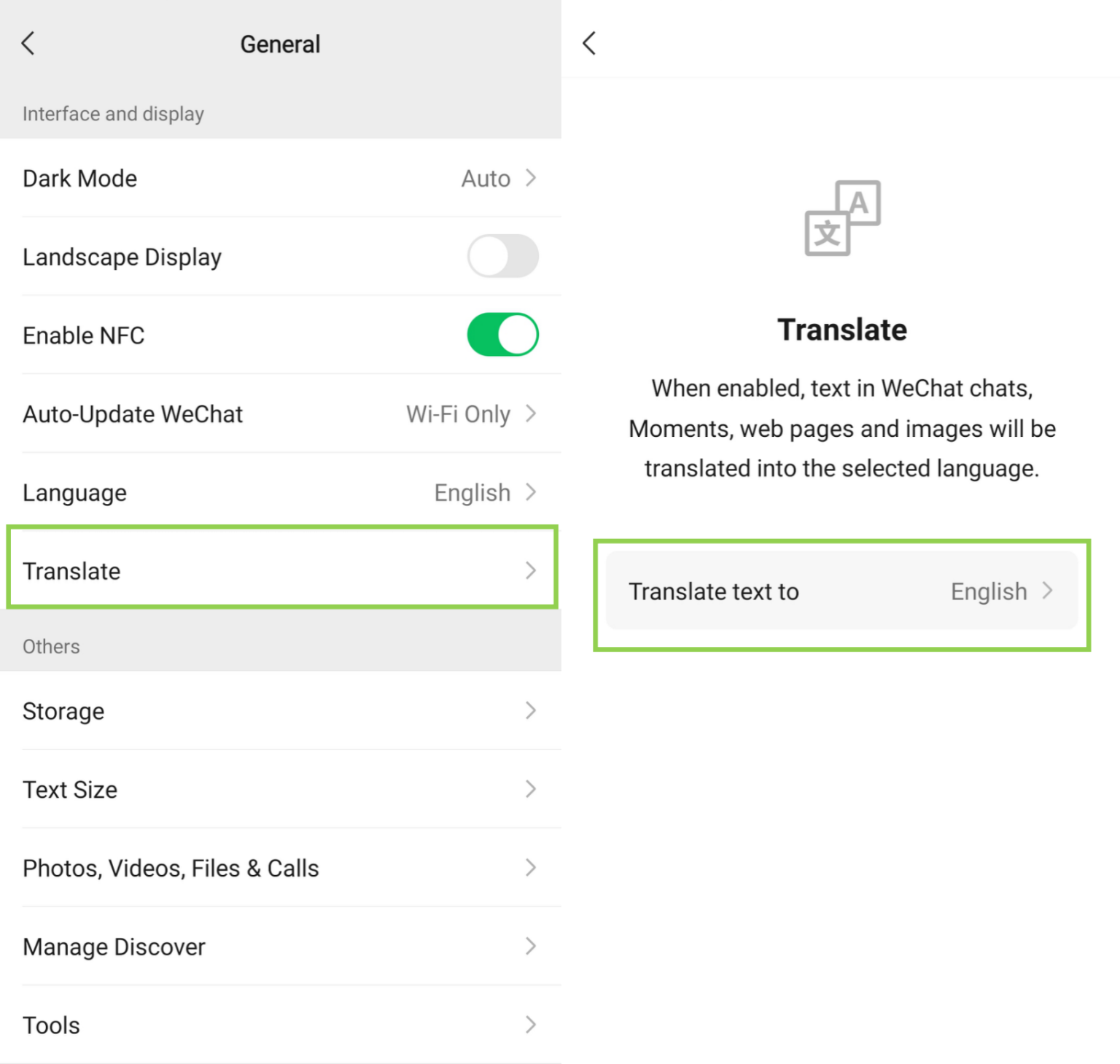Toggle the Landscape Display switch
This screenshot has height=1064, width=1120.
[x=502, y=257]
